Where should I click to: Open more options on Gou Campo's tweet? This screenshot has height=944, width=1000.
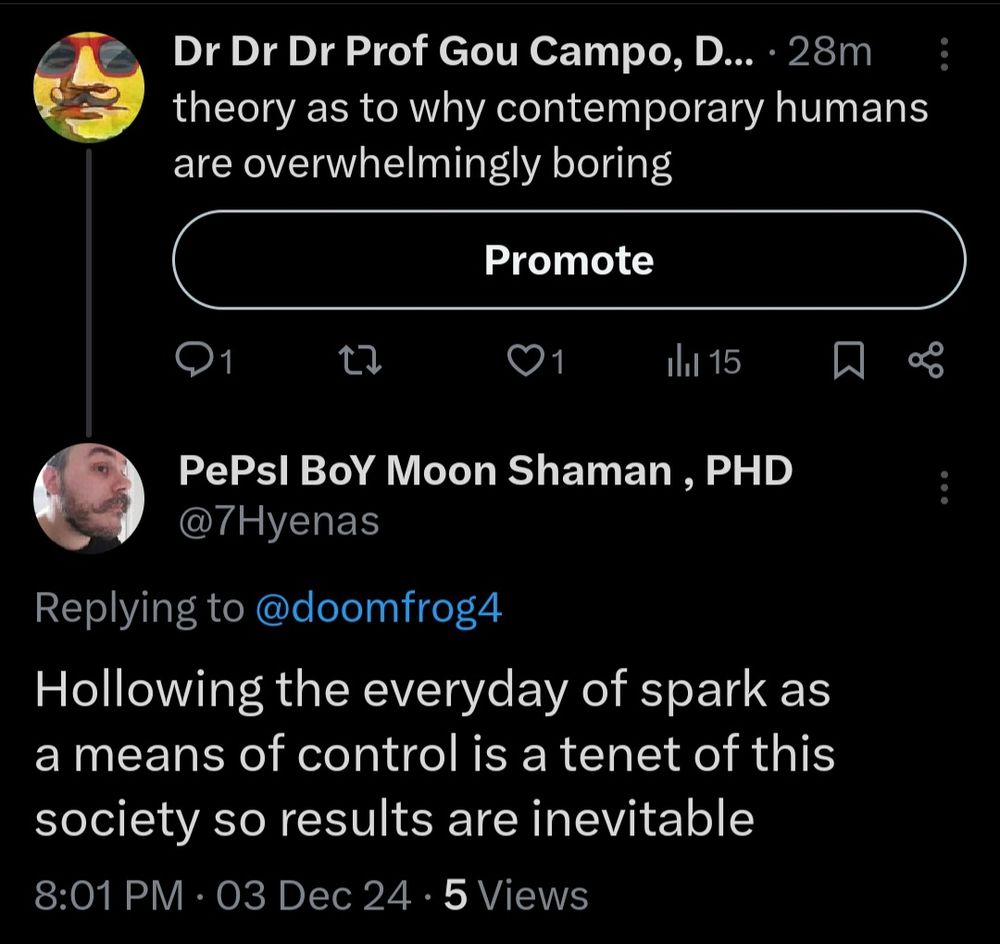pos(943,53)
